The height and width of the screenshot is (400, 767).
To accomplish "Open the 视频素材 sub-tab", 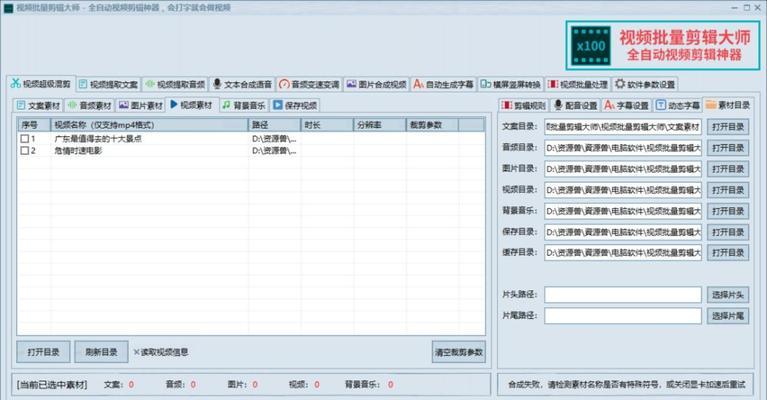I will [x=192, y=105].
